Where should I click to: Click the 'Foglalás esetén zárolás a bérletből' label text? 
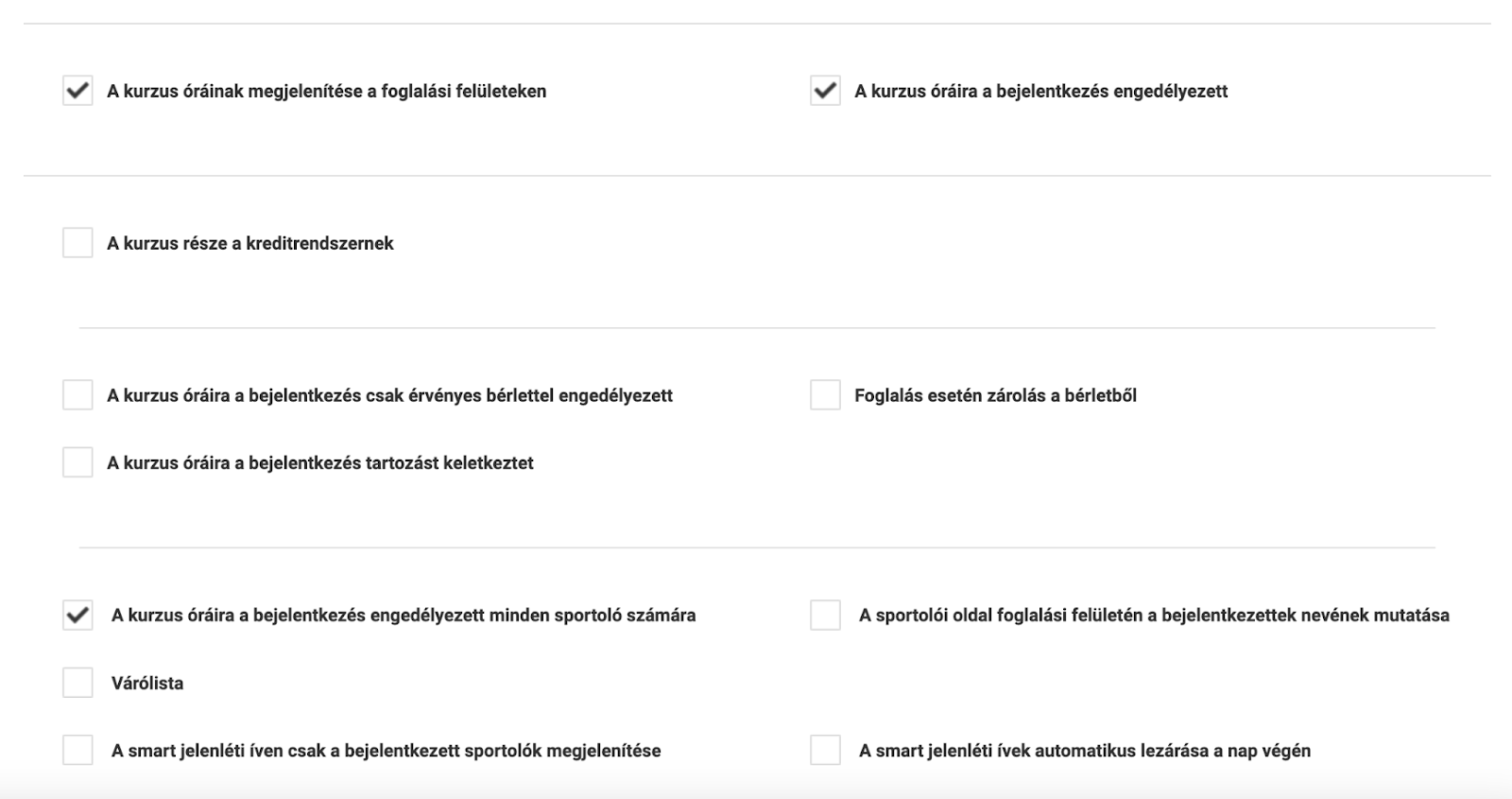coord(995,395)
